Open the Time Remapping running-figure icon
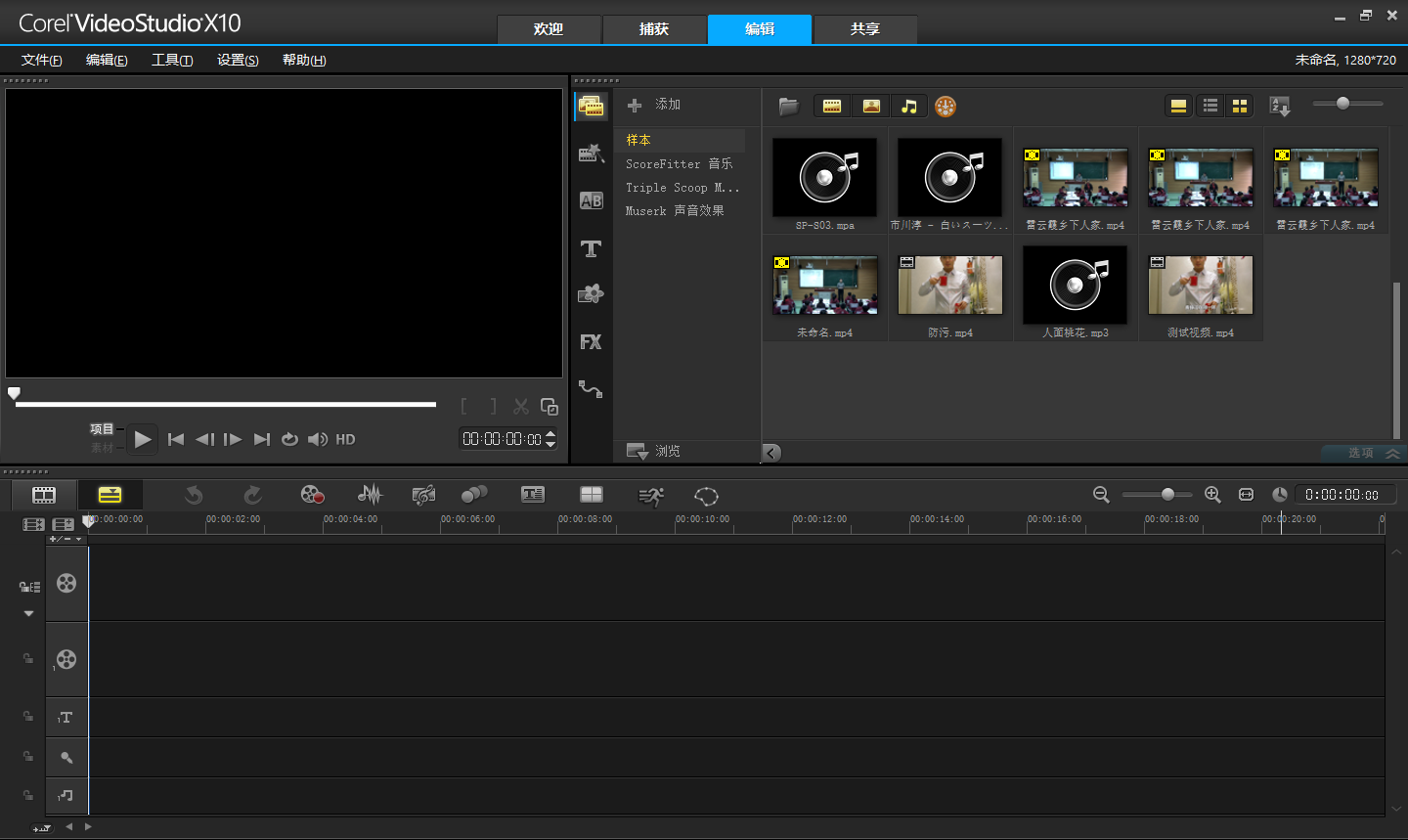The width and height of the screenshot is (1408, 840). [651, 496]
